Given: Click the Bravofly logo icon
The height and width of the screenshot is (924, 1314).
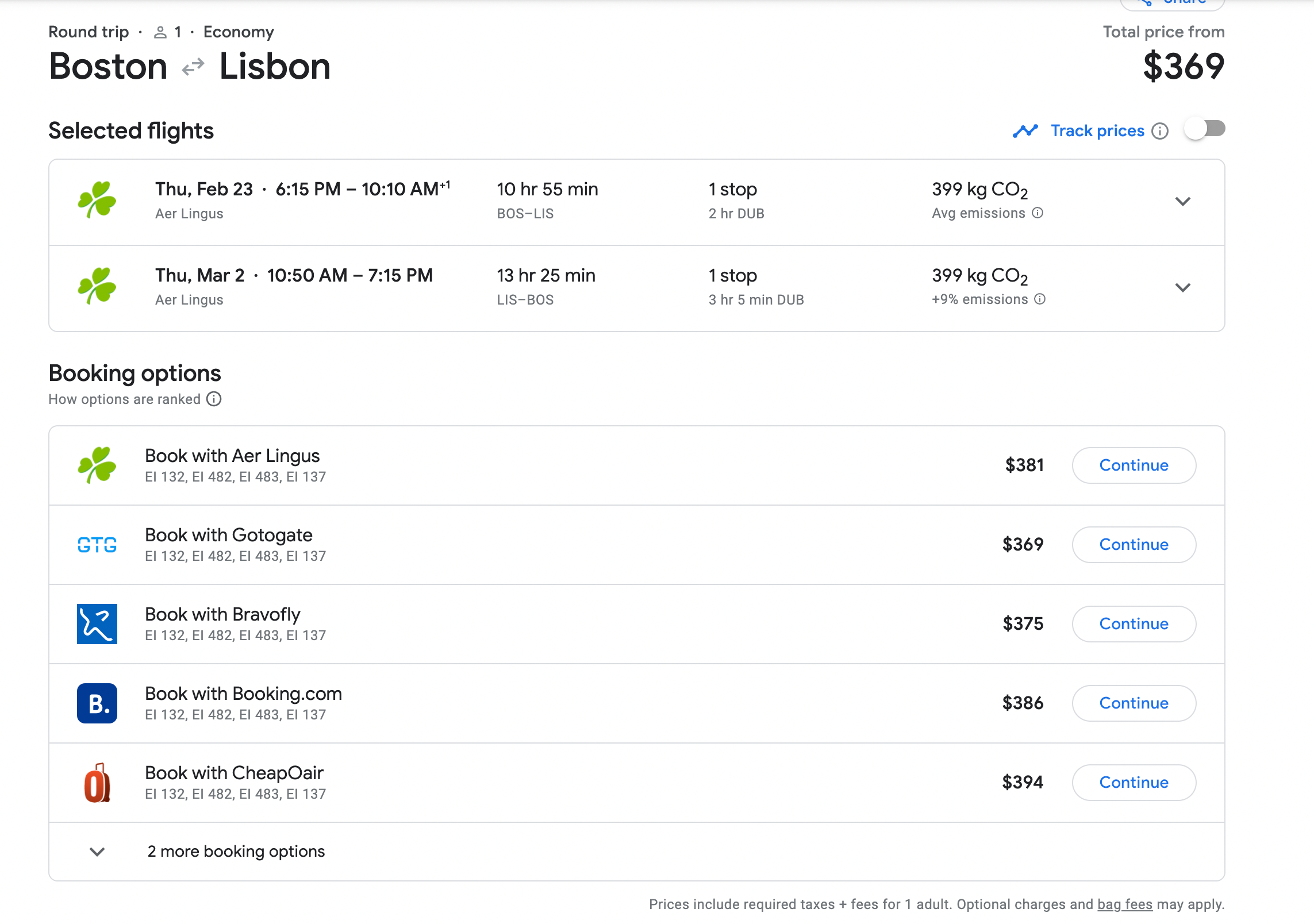Looking at the screenshot, I should pos(97,624).
